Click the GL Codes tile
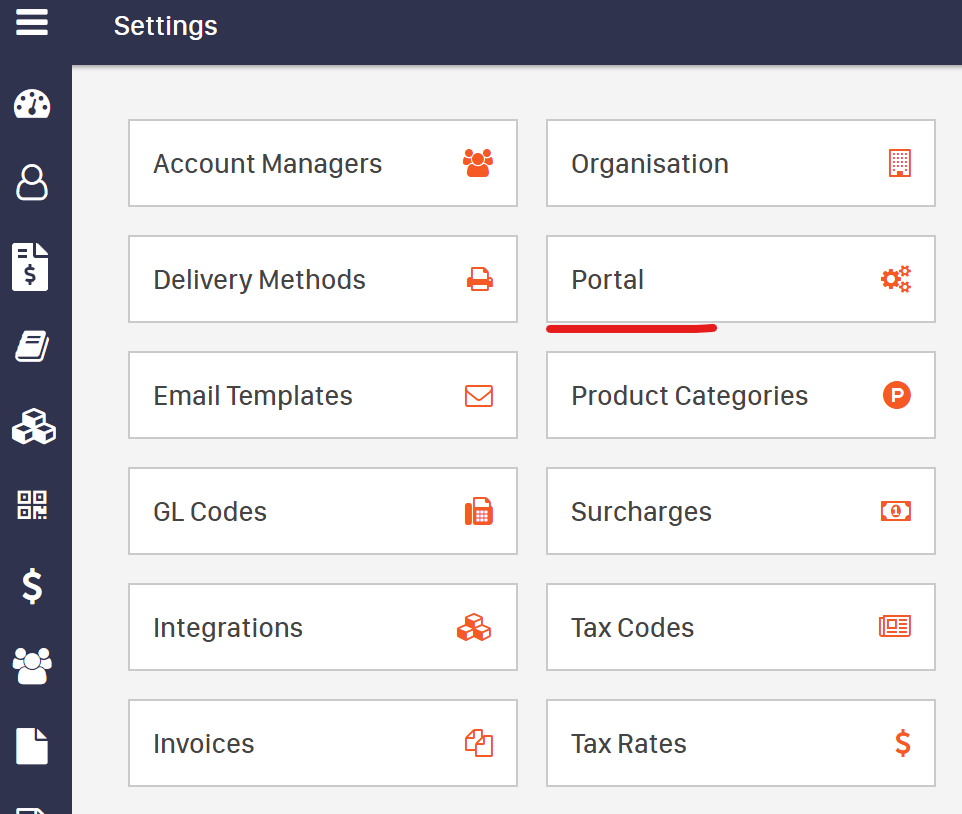Screen dimensions: 962x814 [322, 511]
